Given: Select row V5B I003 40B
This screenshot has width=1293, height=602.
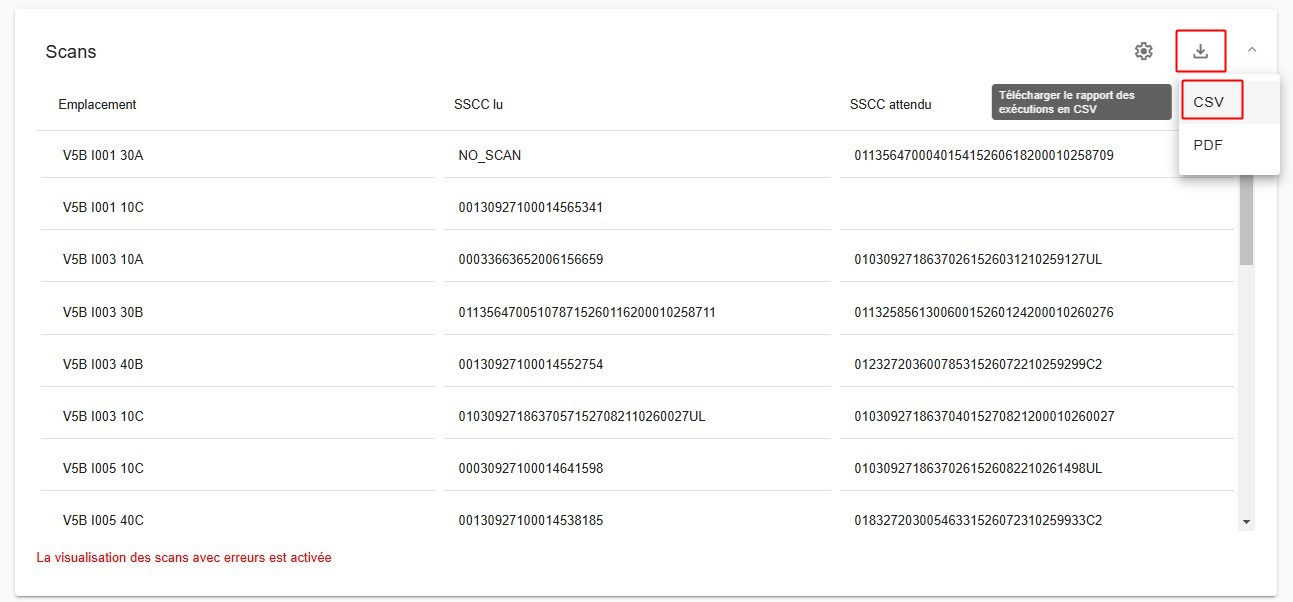Looking at the screenshot, I should pos(636,364).
